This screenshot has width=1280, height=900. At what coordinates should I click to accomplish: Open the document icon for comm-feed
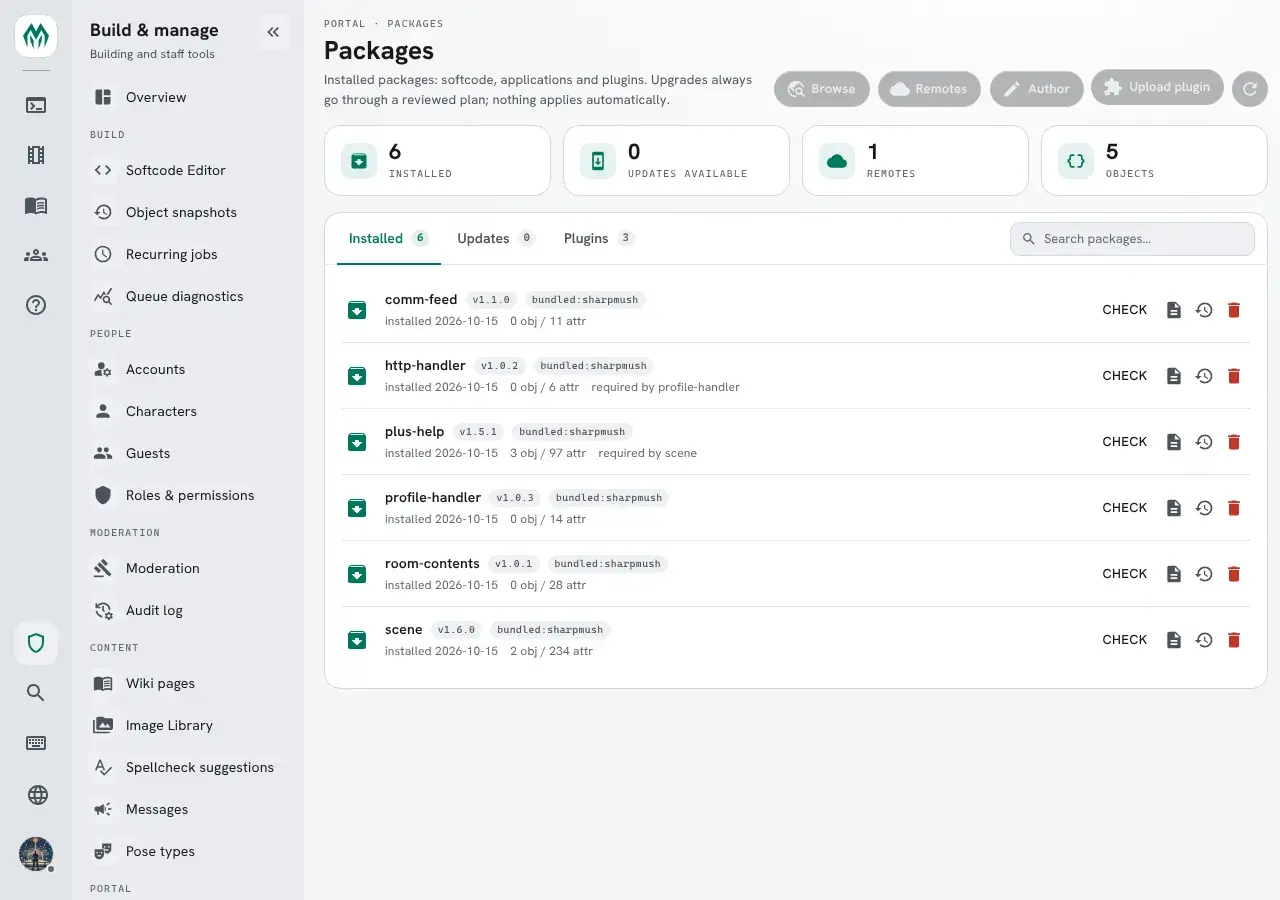pyautogui.click(x=1174, y=310)
